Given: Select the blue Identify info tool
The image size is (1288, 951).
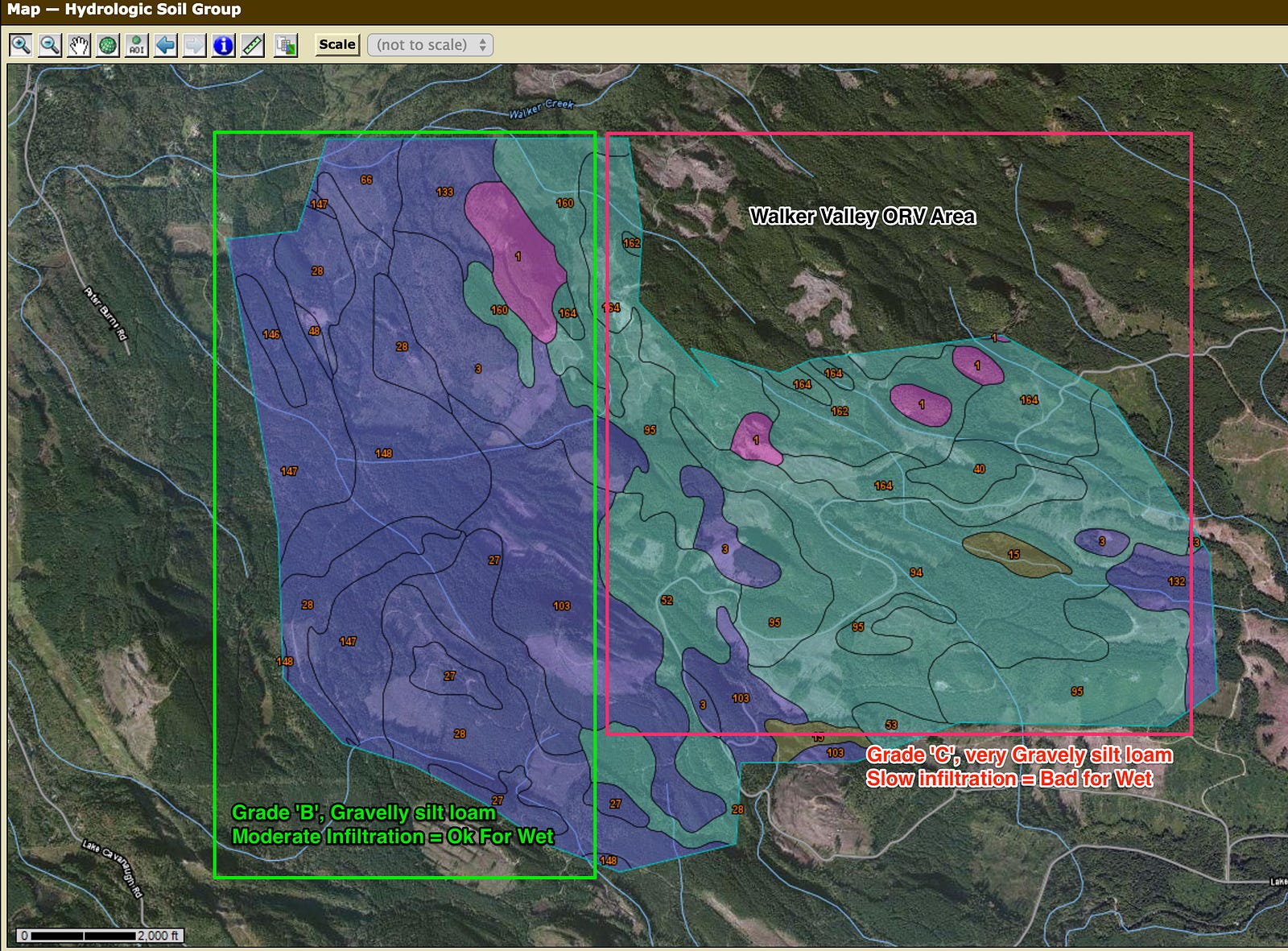Looking at the screenshot, I should pyautogui.click(x=224, y=45).
